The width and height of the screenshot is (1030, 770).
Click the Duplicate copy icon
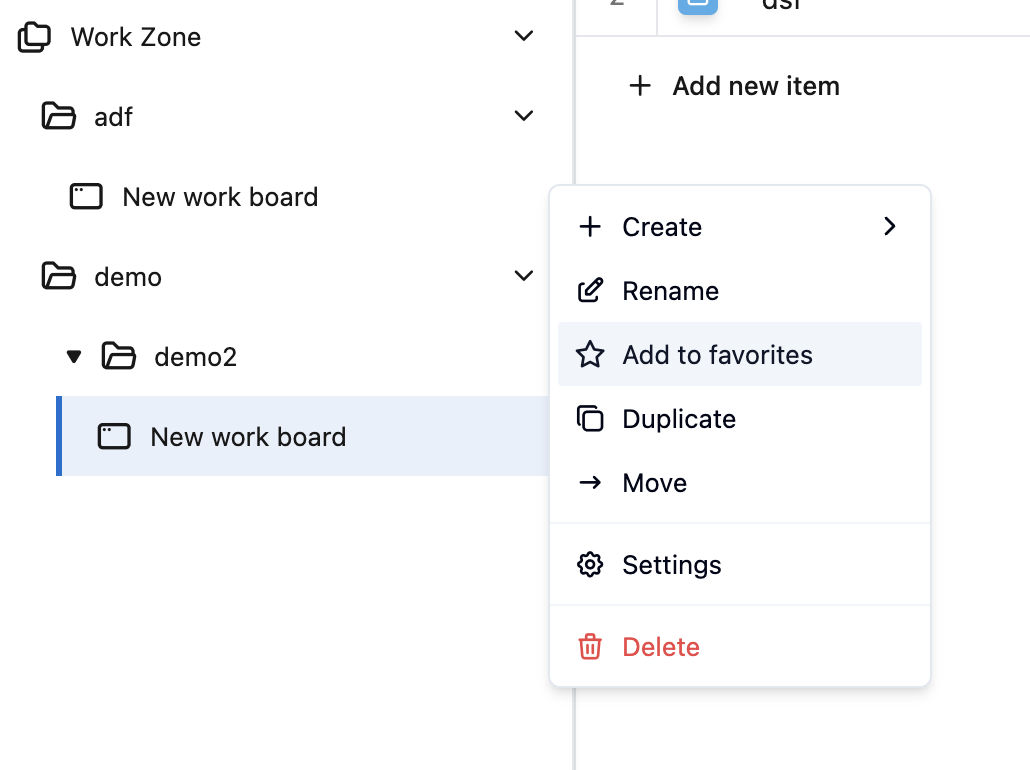pyautogui.click(x=590, y=419)
